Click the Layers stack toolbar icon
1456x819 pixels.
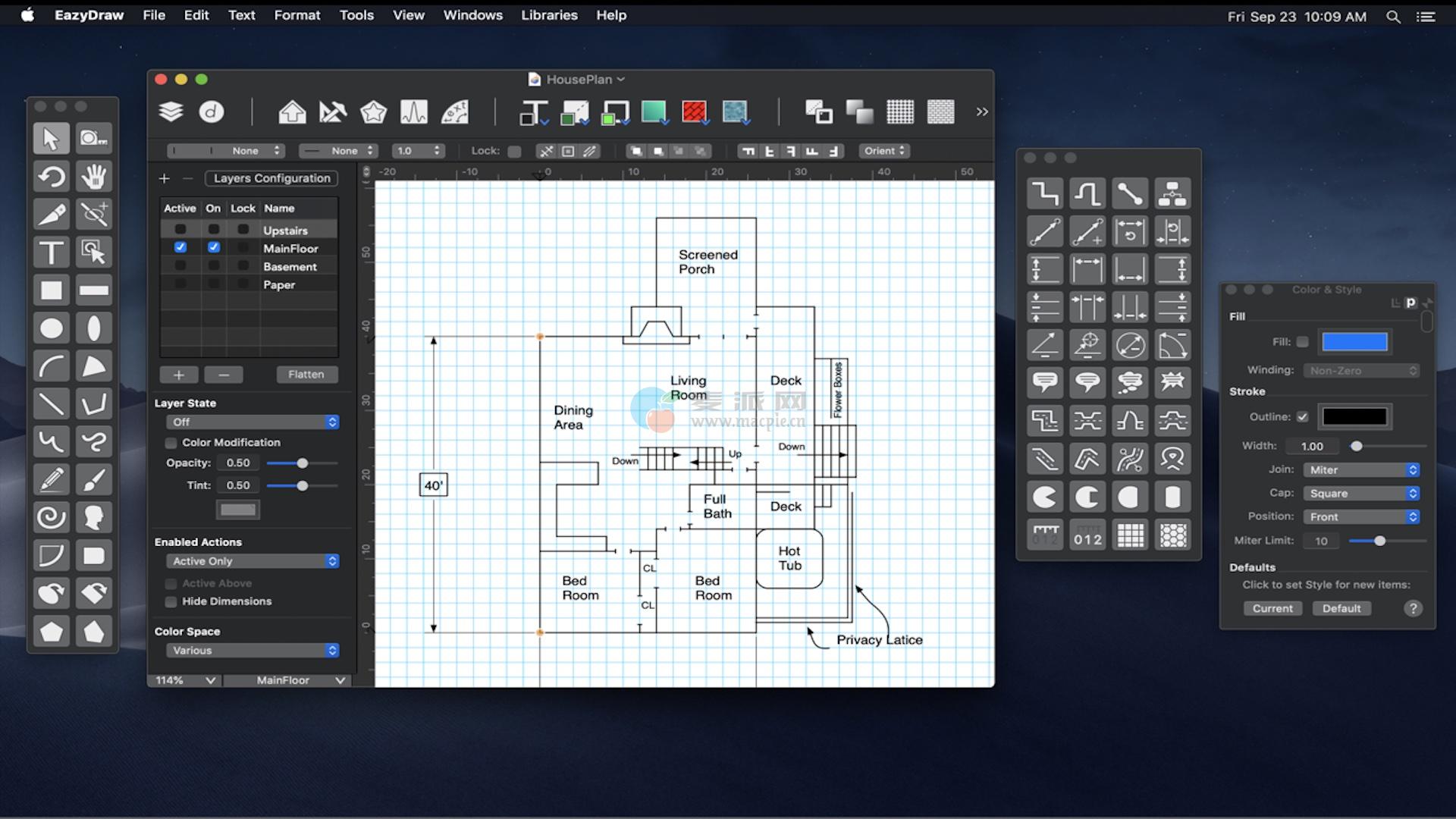171,111
